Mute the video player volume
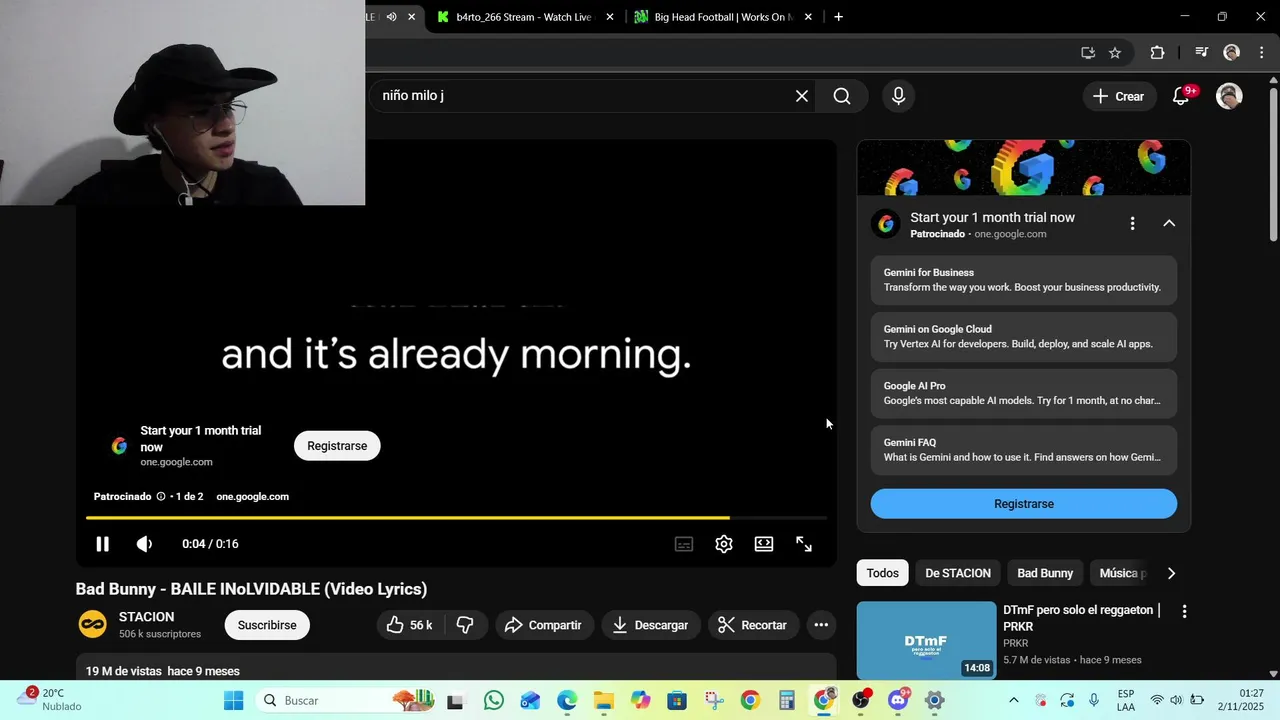 pos(145,544)
